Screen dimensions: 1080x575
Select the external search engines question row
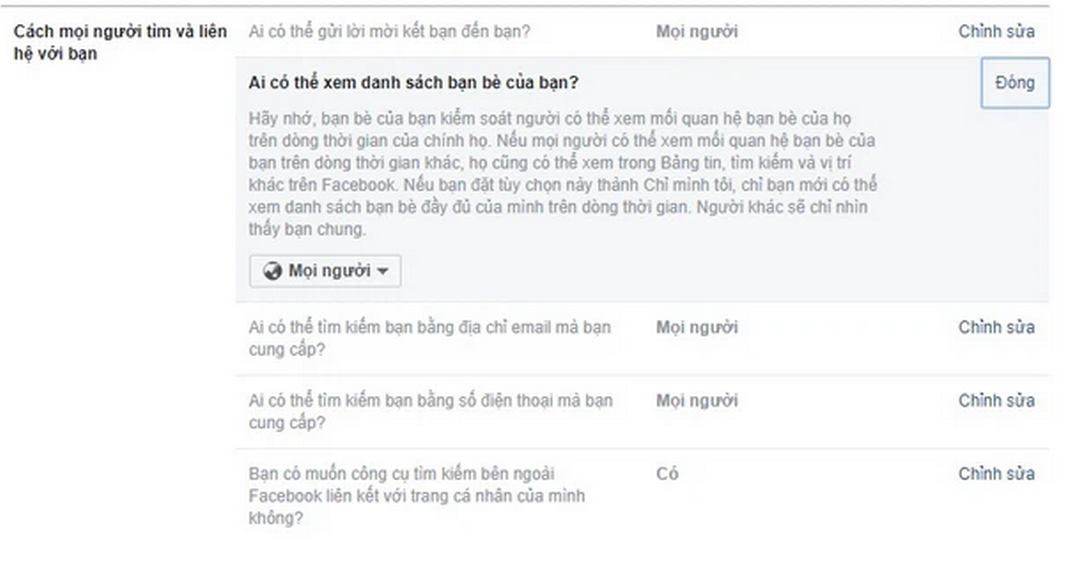(x=642, y=496)
